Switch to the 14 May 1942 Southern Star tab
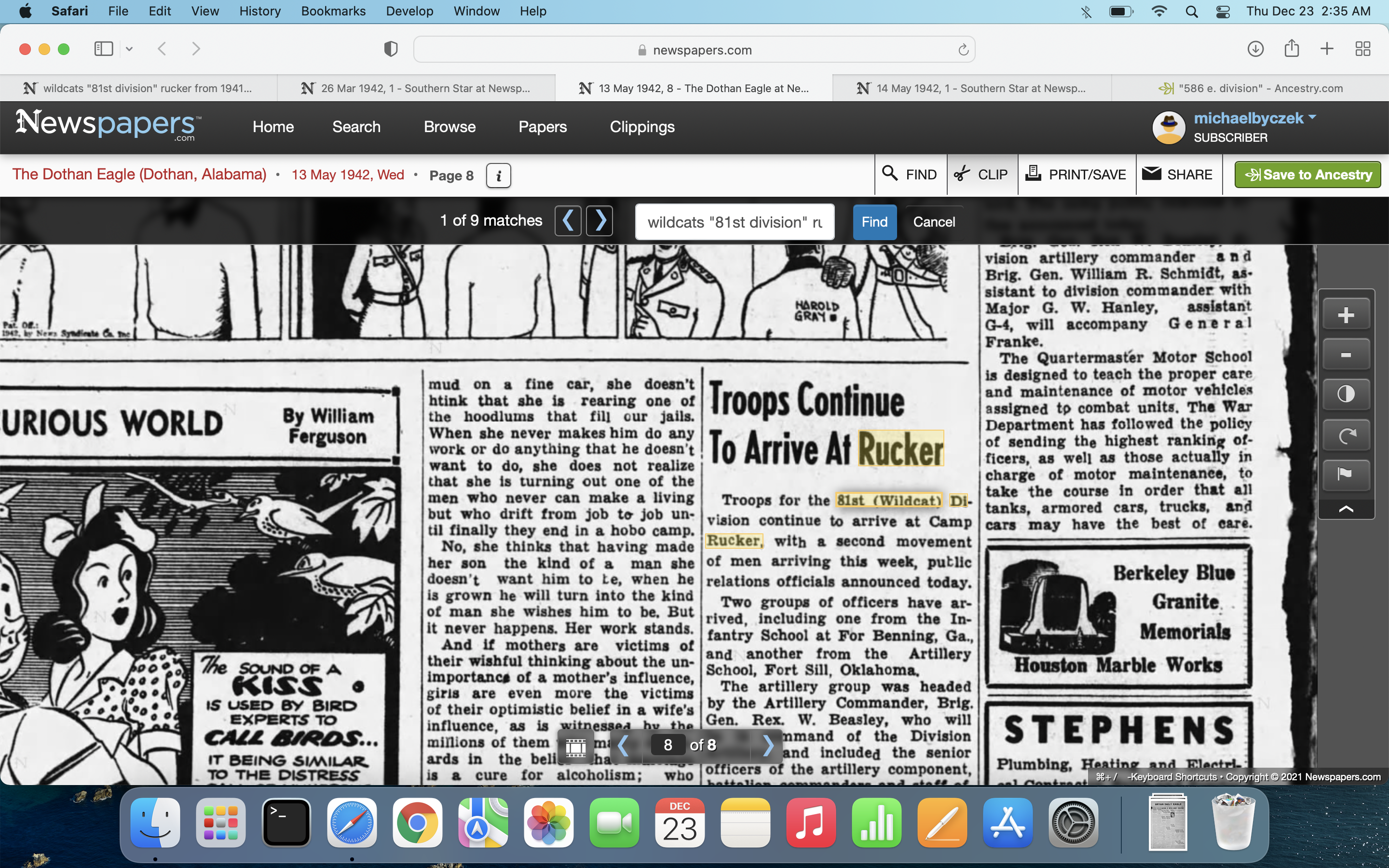This screenshot has height=868, width=1389. [971, 88]
